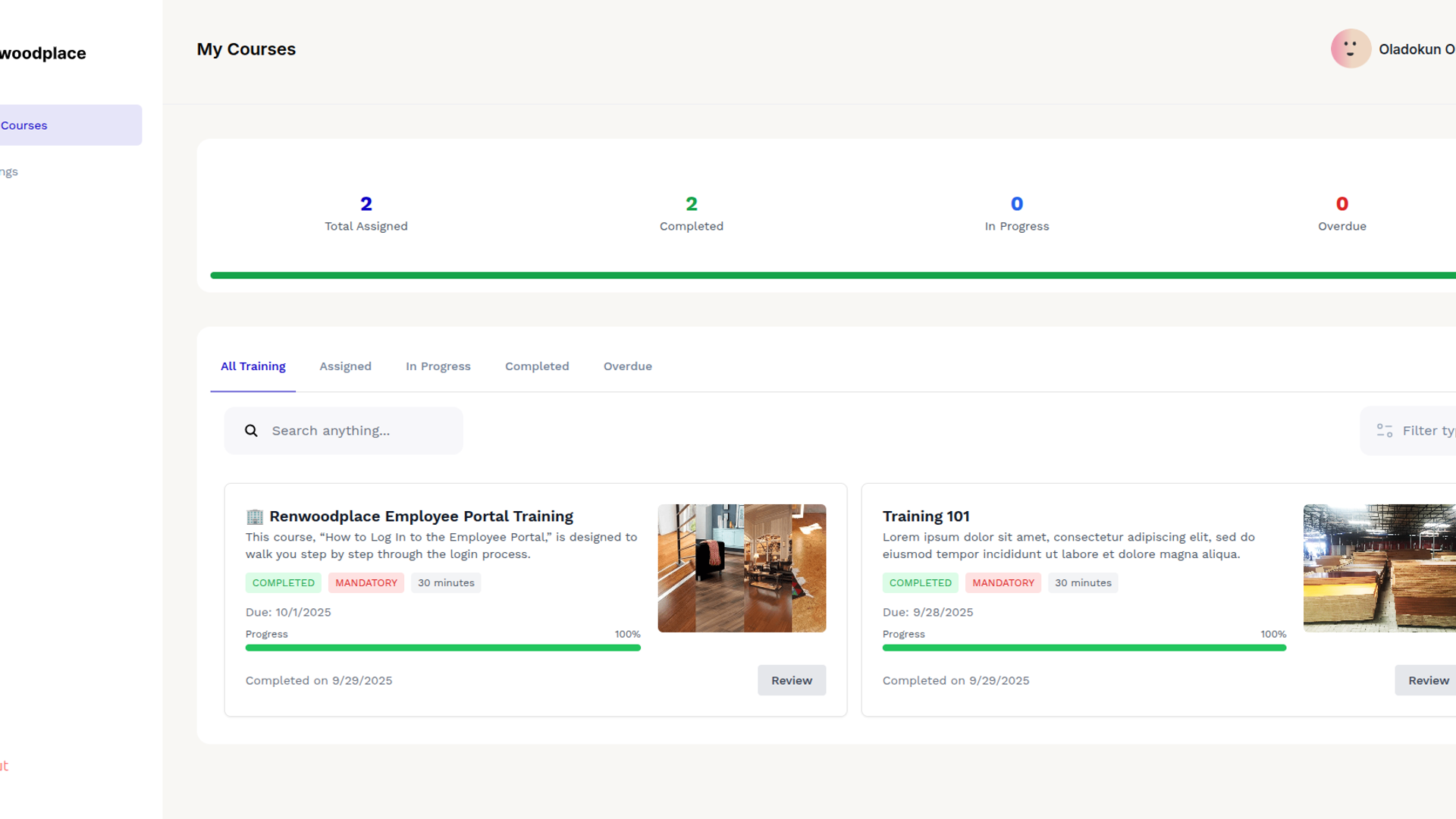
Task: Select the All Training tab
Action: click(253, 366)
